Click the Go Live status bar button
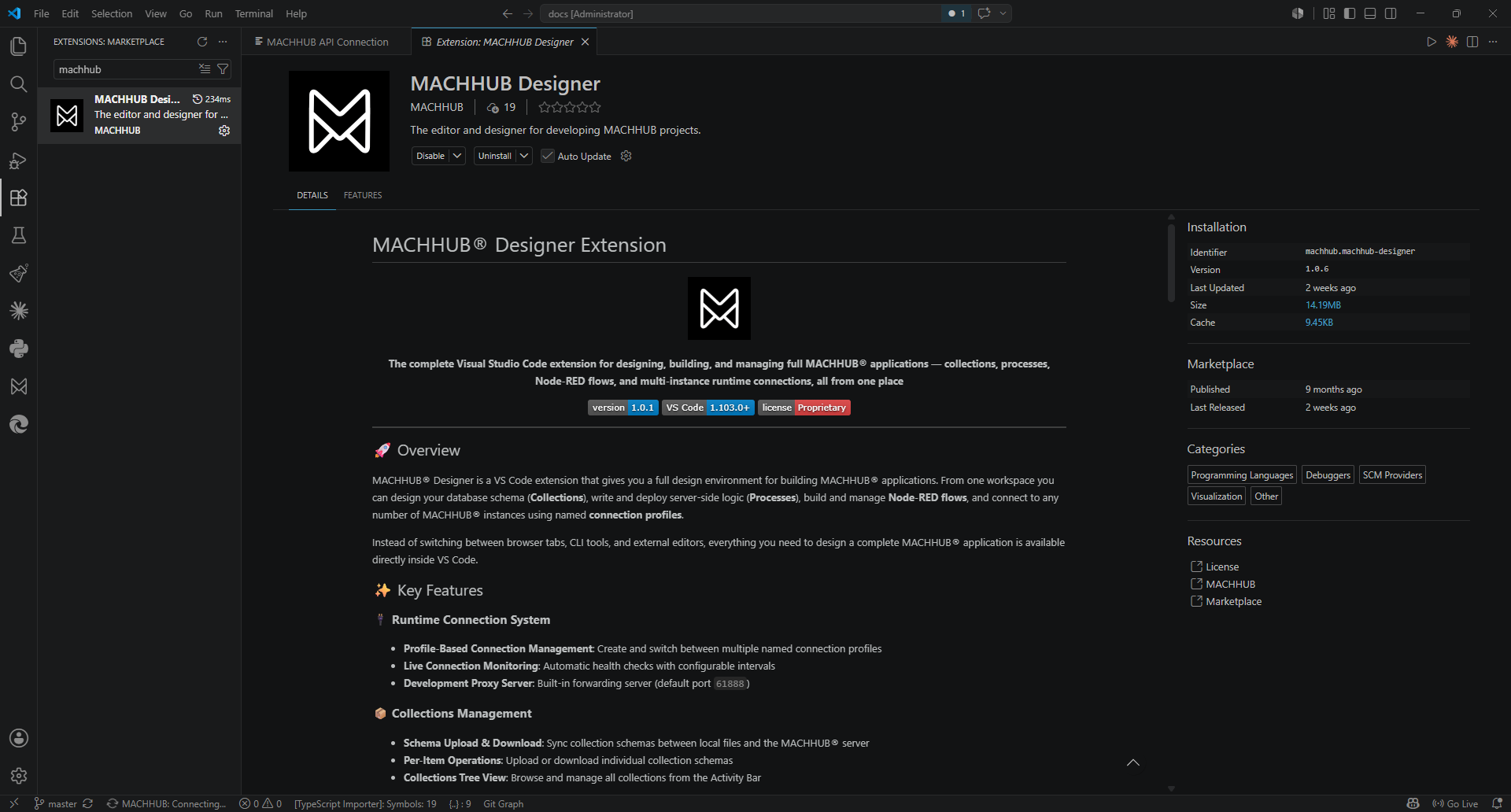 [1455, 803]
